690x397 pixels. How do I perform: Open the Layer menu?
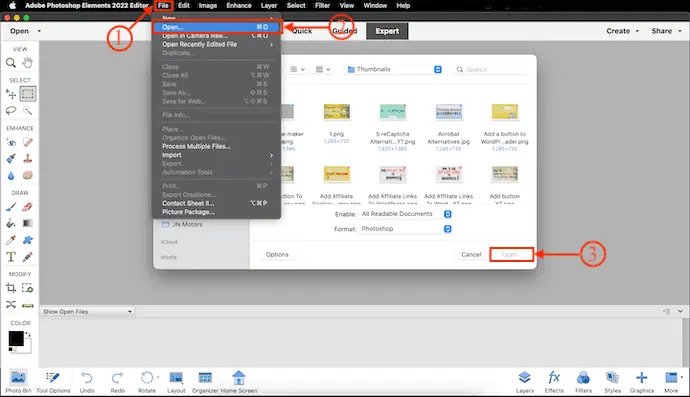pos(269,6)
